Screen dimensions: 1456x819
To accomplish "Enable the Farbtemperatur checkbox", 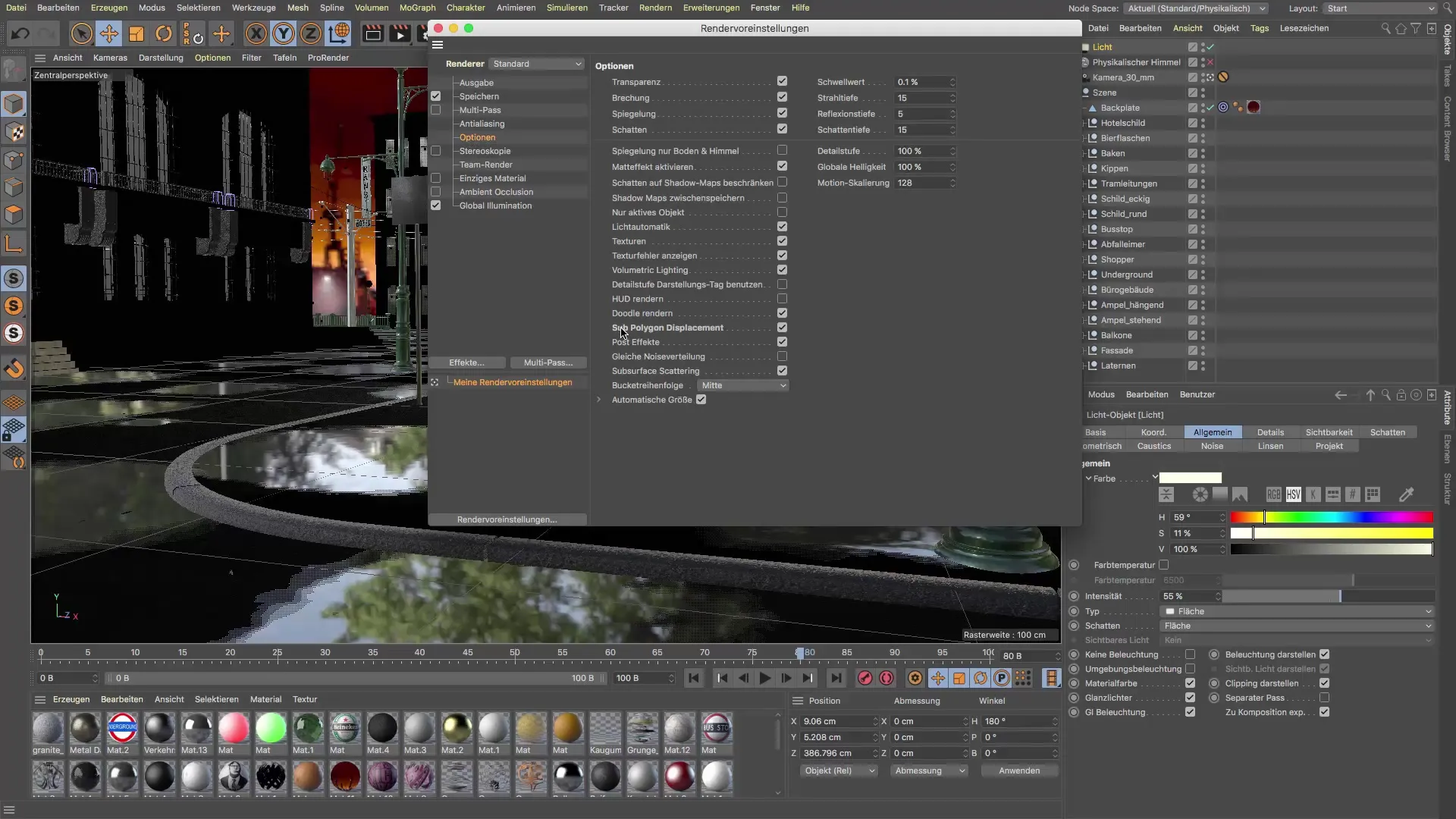I will point(1164,565).
